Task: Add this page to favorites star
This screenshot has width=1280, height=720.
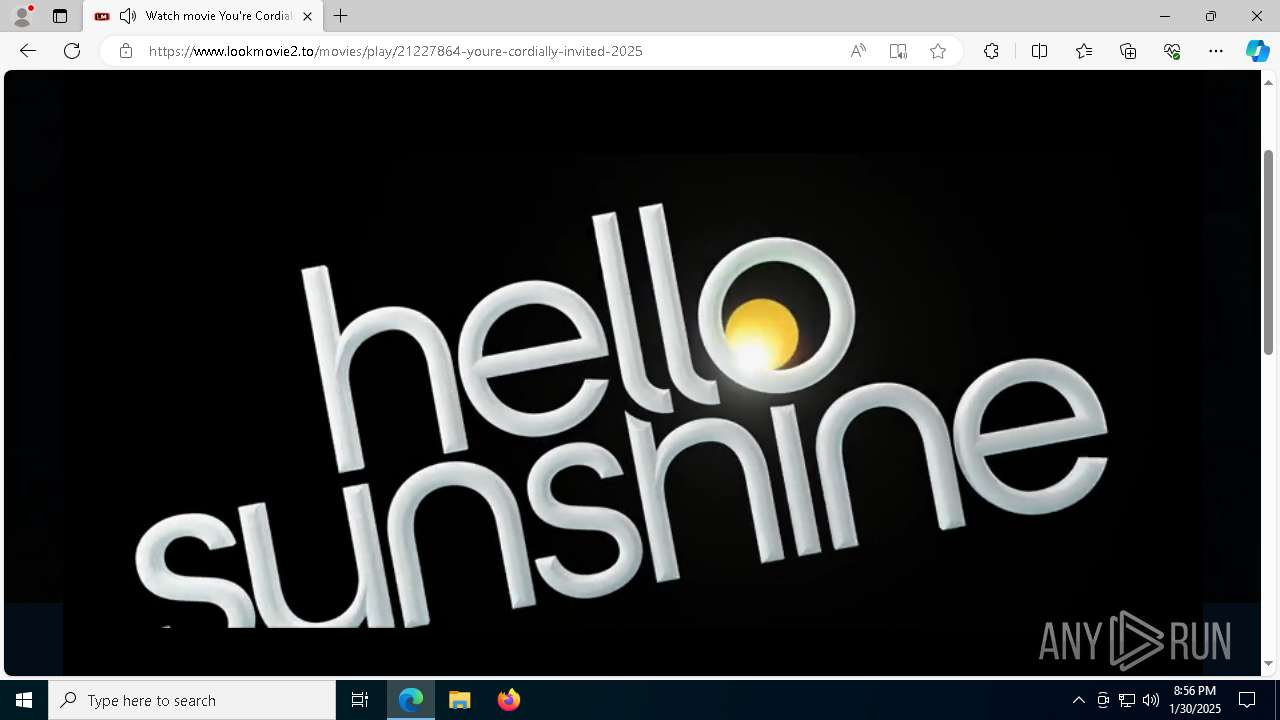Action: pyautogui.click(x=938, y=51)
